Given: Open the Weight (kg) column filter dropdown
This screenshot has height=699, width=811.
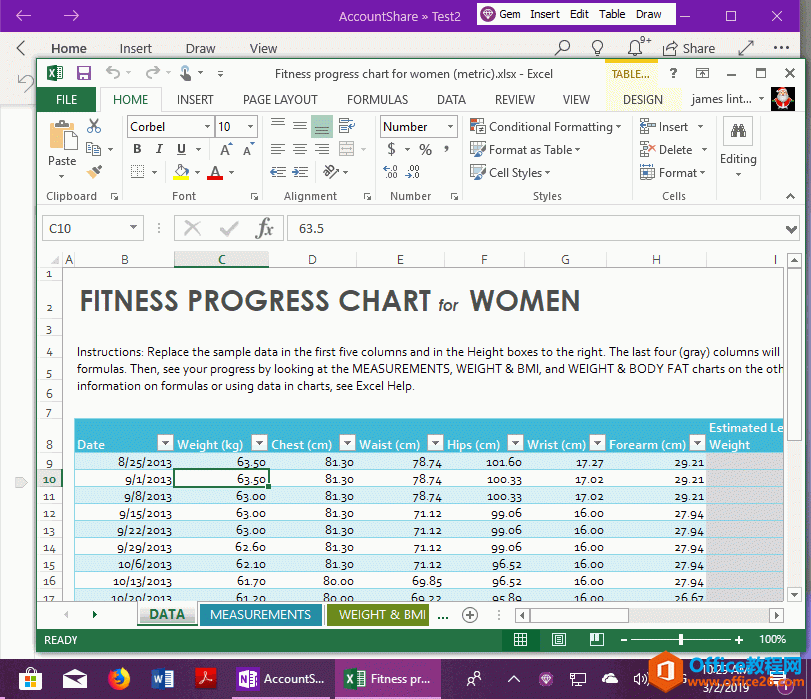Looking at the screenshot, I should click(259, 444).
